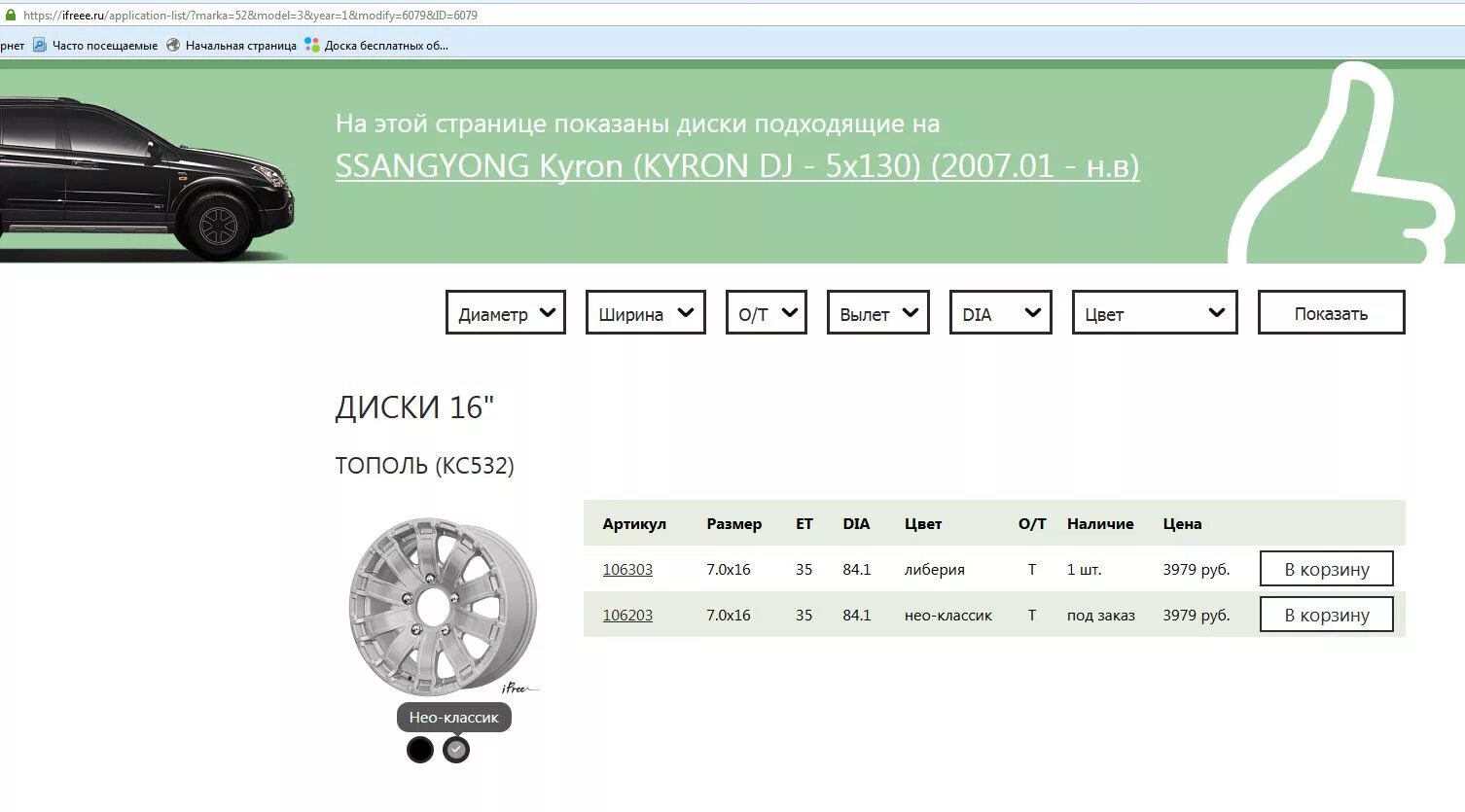Add либерия wheel to cart

1327,569
